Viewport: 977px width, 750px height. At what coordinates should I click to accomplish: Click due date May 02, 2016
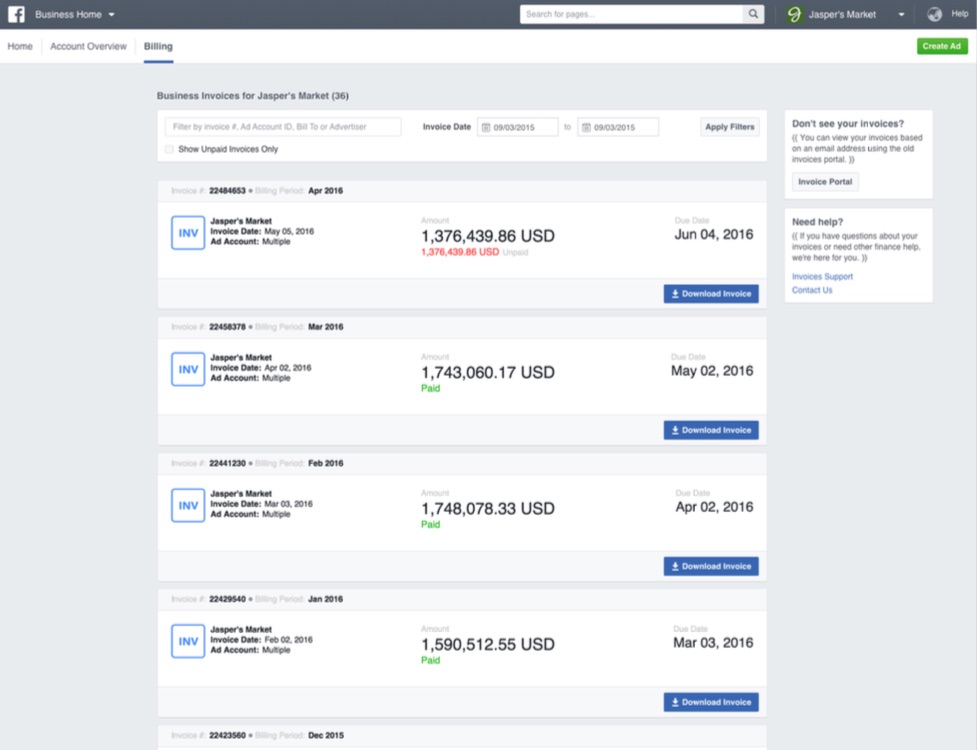[712, 371]
